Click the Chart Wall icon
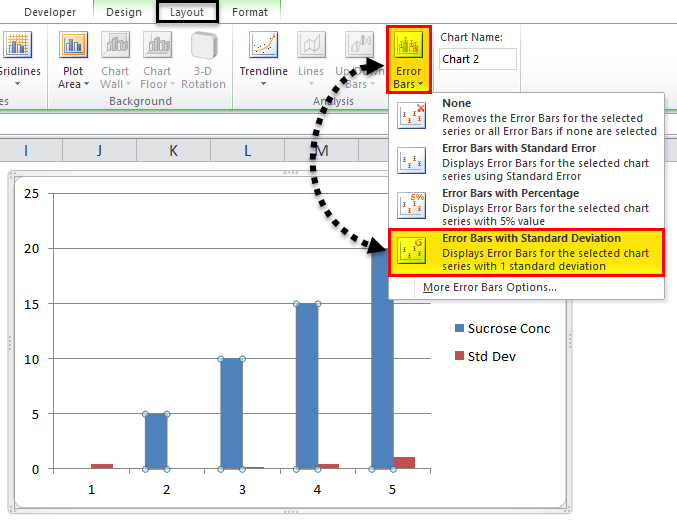The width and height of the screenshot is (677, 521). tap(115, 44)
